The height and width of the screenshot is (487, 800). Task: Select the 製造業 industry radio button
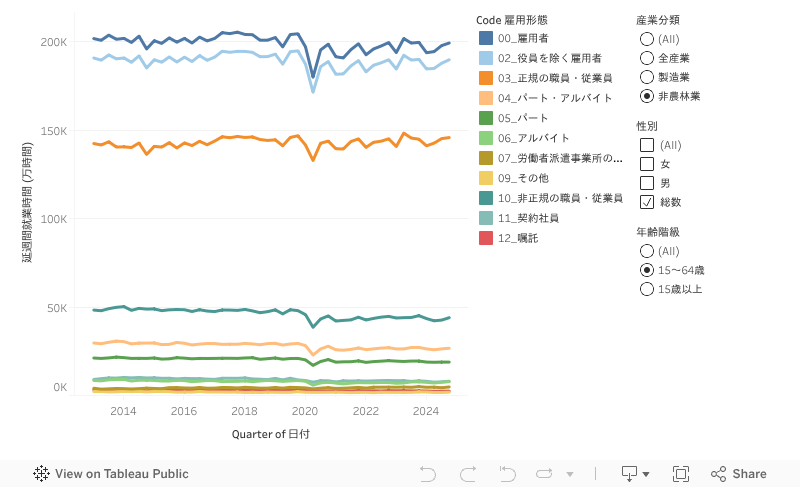[647, 77]
